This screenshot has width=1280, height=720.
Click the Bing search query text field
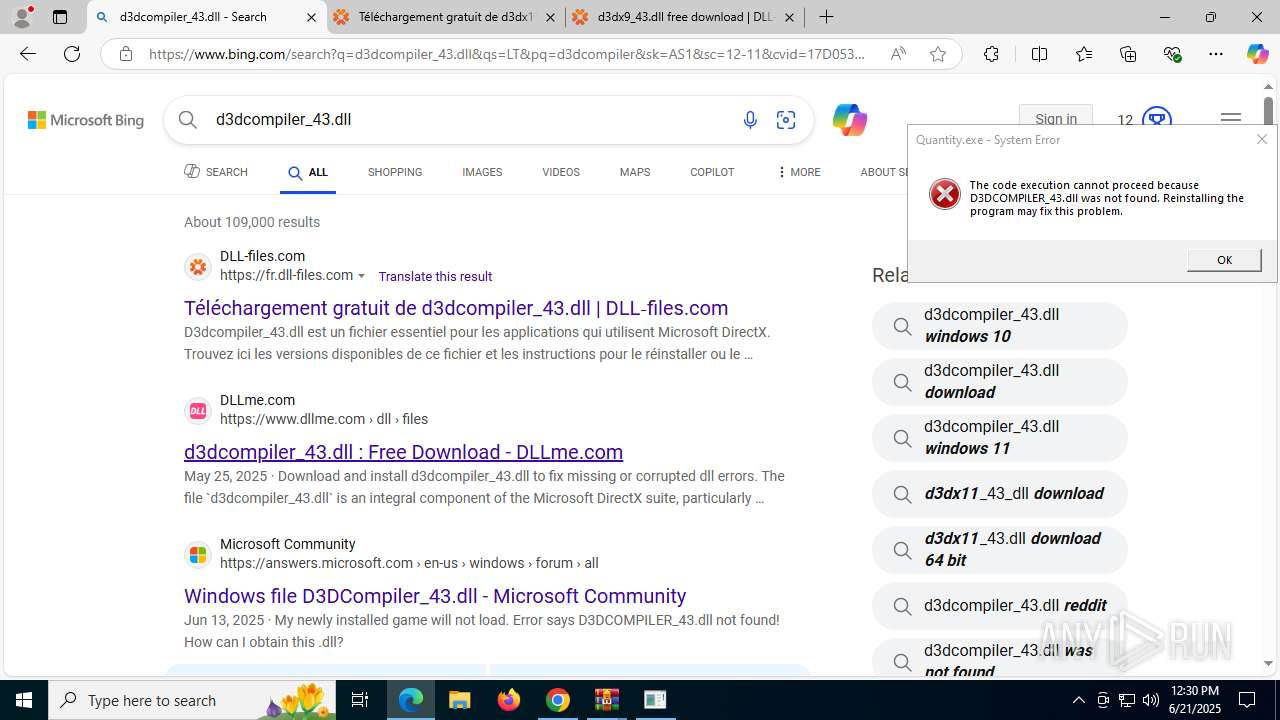coord(470,120)
